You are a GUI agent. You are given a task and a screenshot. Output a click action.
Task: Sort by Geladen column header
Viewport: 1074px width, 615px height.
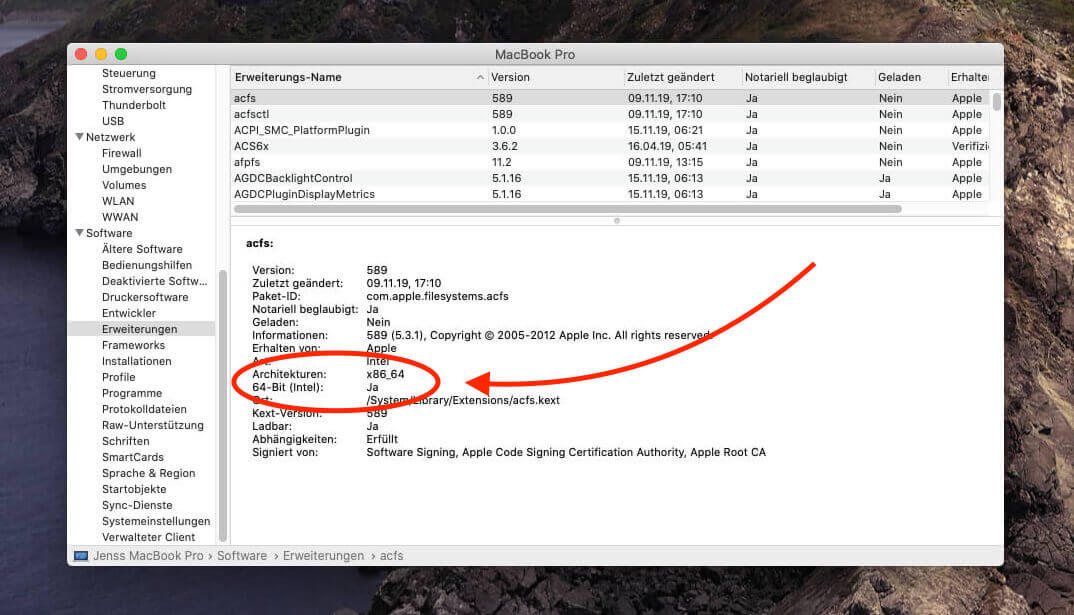point(899,77)
